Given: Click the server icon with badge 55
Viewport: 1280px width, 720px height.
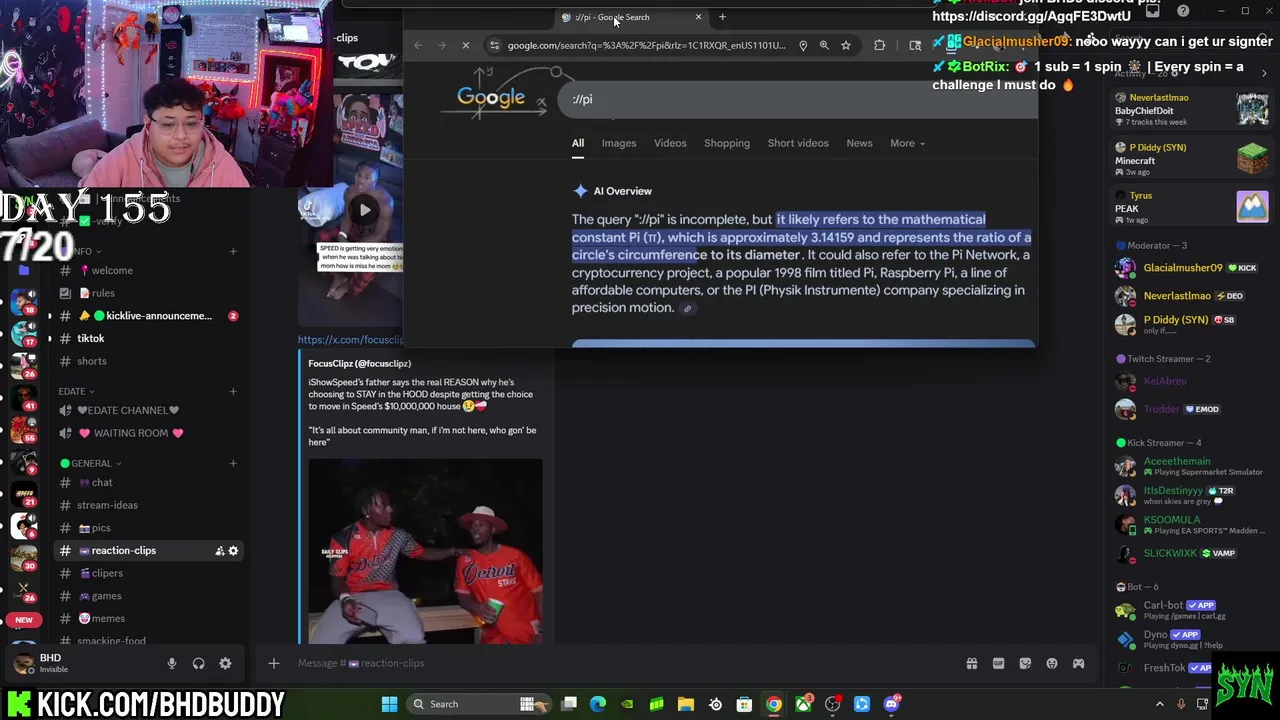Looking at the screenshot, I should 23,430.
